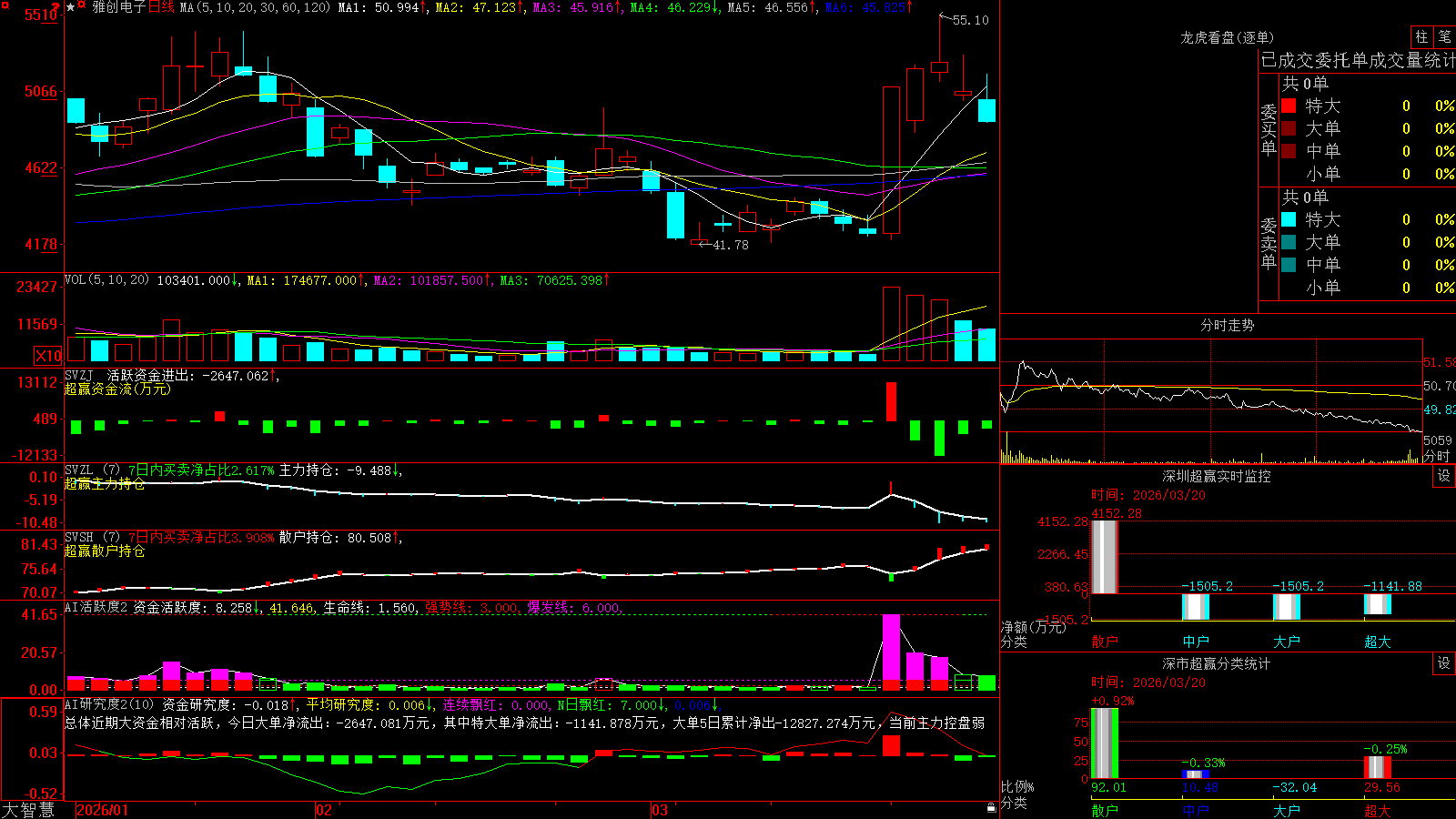Click the AI研究度2(10) indicator label

coord(109,704)
